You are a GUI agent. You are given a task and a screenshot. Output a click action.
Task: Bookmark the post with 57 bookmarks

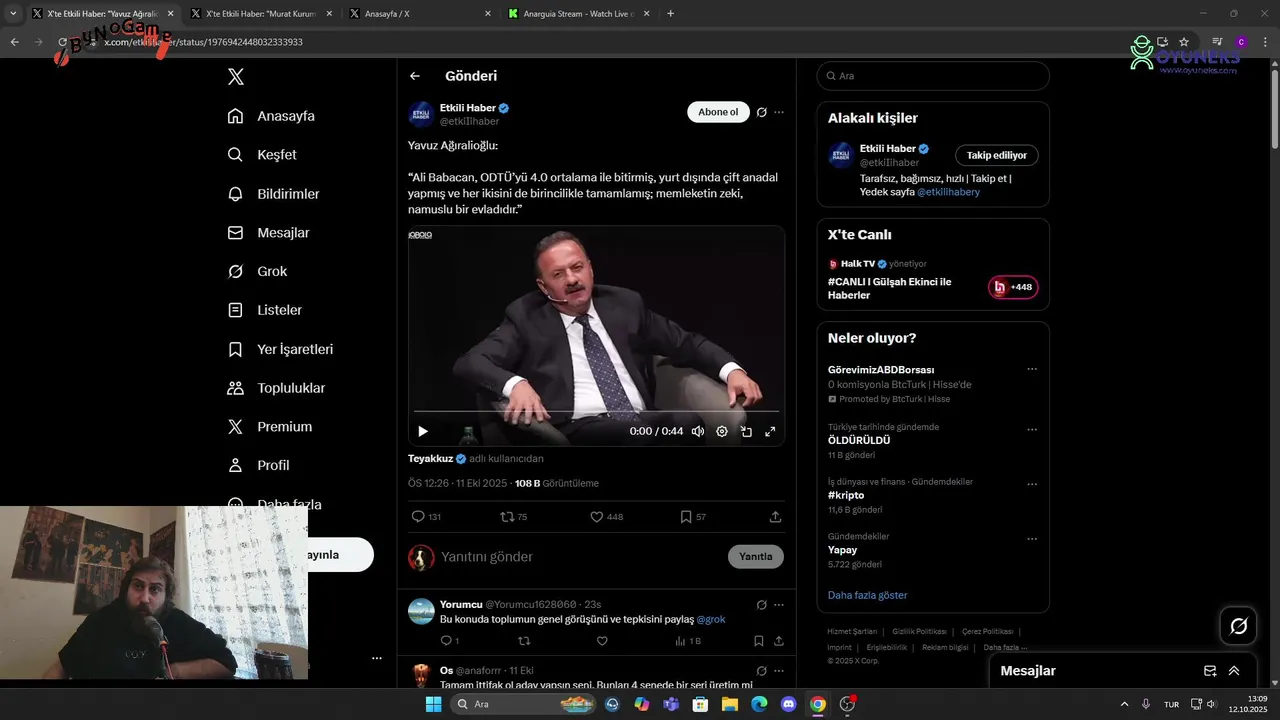point(685,517)
